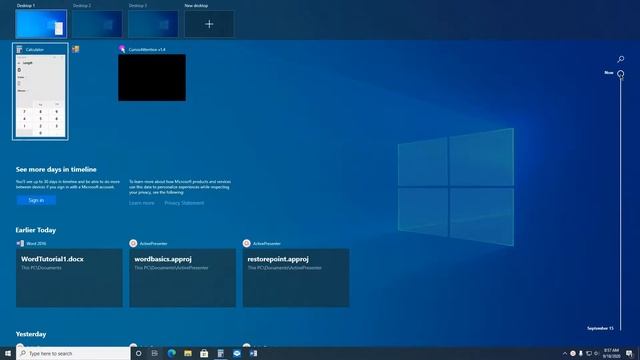Click the timeline search magnifier icon
The height and width of the screenshot is (360, 640).
click(x=620, y=59)
